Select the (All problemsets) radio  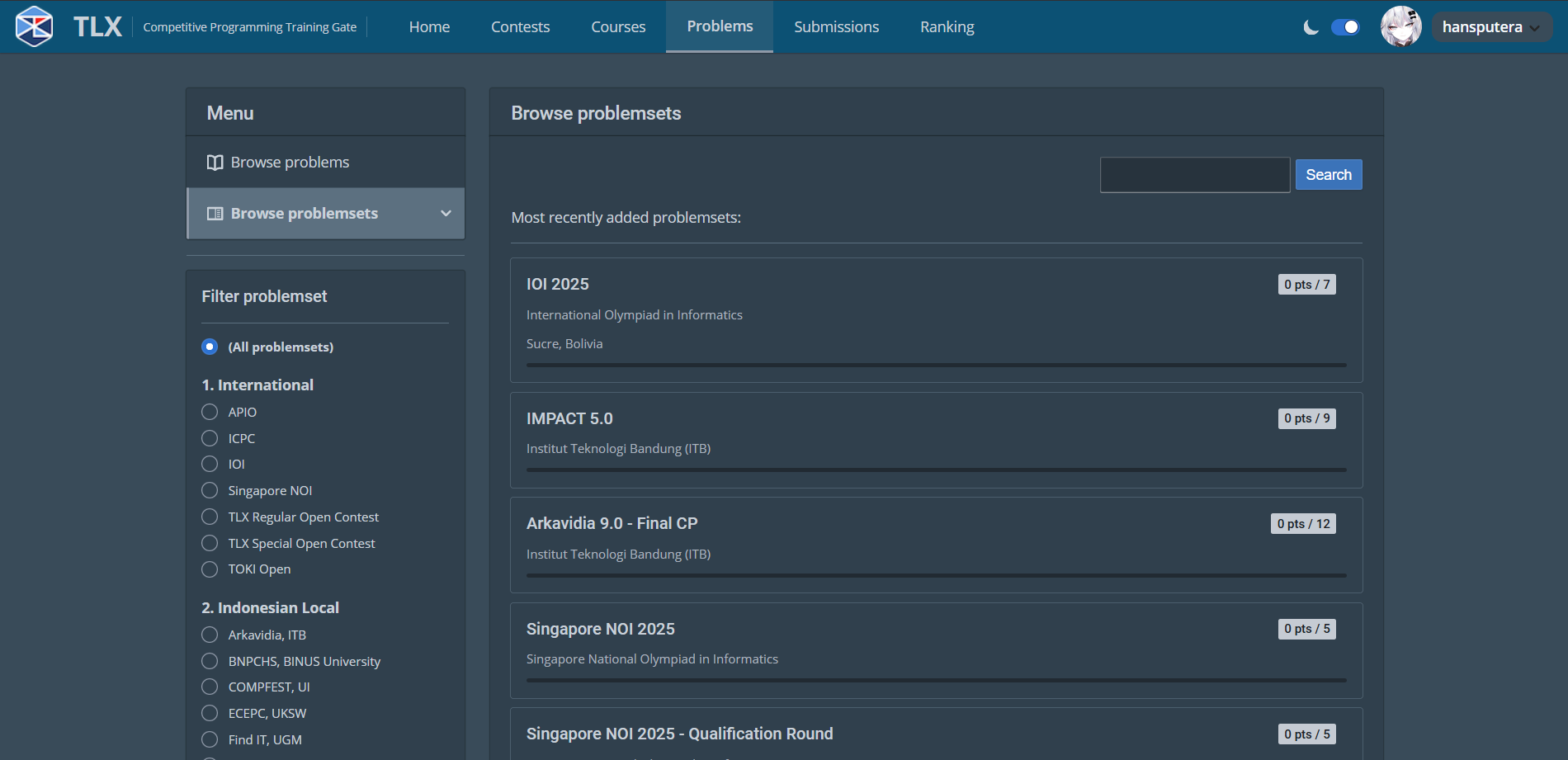(210, 347)
